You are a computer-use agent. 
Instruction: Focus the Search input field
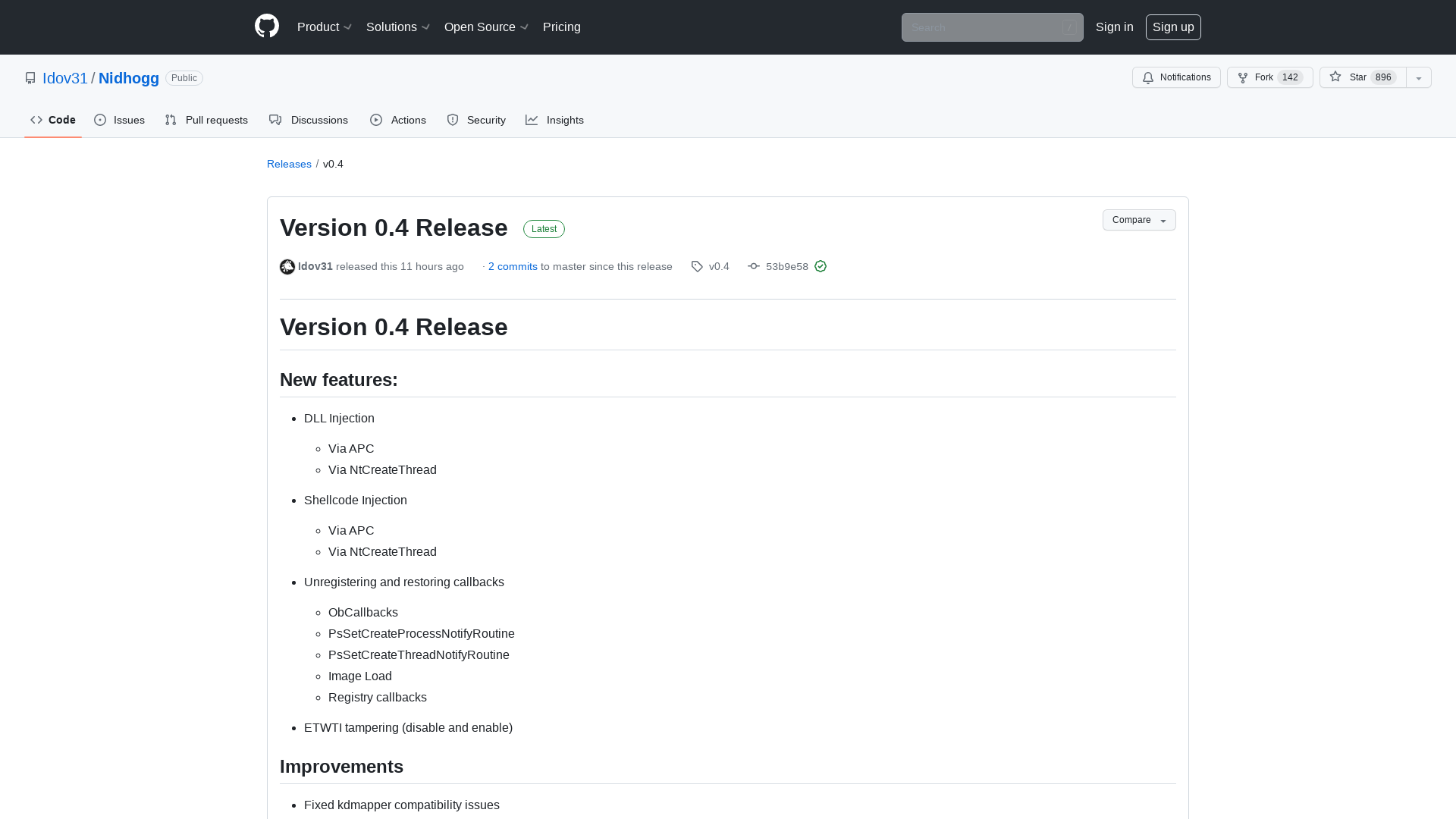click(992, 27)
